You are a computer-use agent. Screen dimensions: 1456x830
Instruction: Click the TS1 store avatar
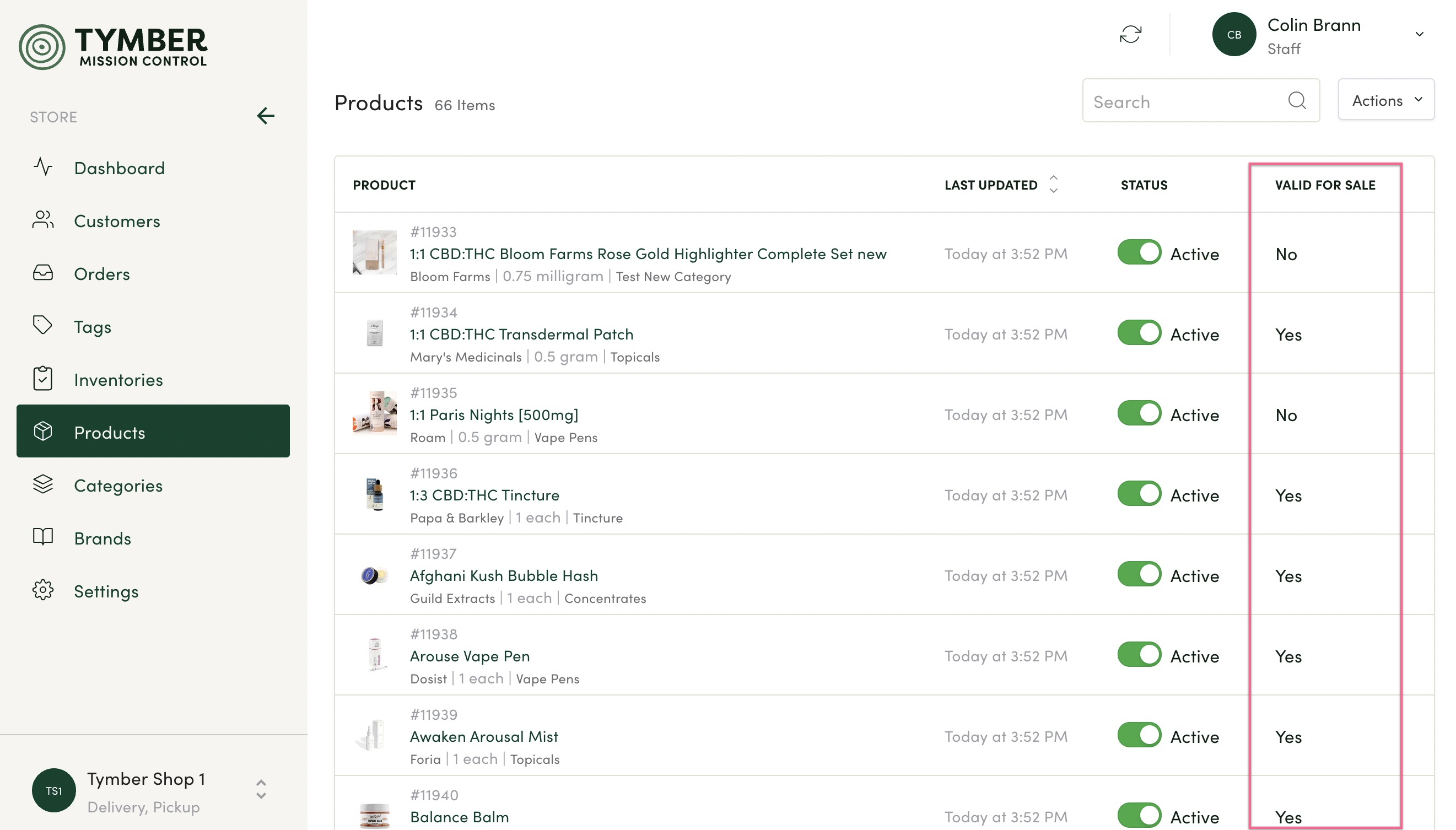point(54,791)
